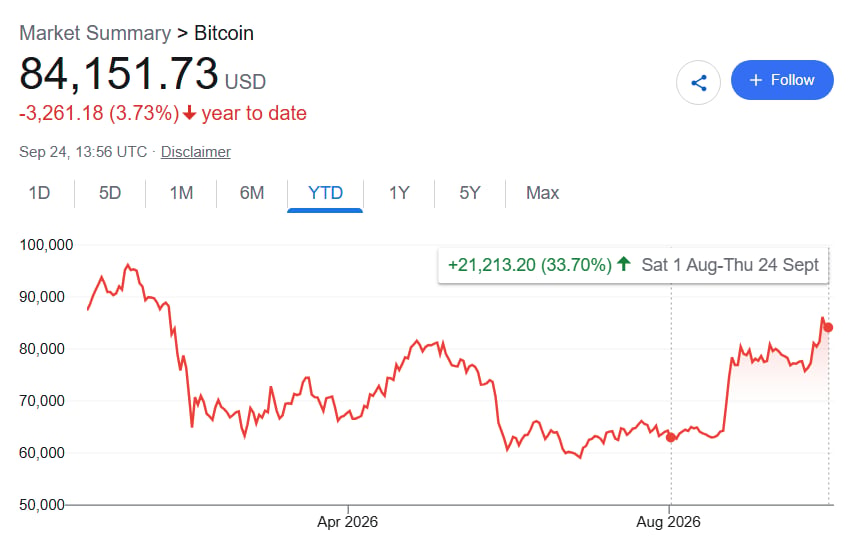Click the red down arrow next to percentage
The image size is (854, 536).
click(x=189, y=113)
